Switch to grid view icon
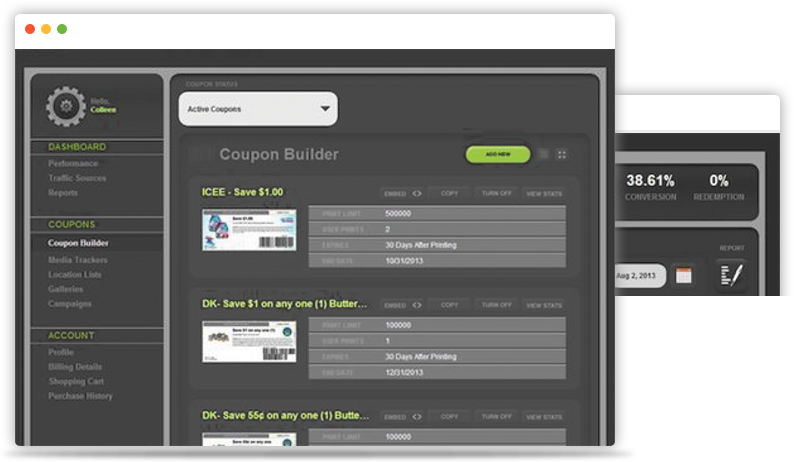This screenshot has width=794, height=462. click(x=562, y=154)
